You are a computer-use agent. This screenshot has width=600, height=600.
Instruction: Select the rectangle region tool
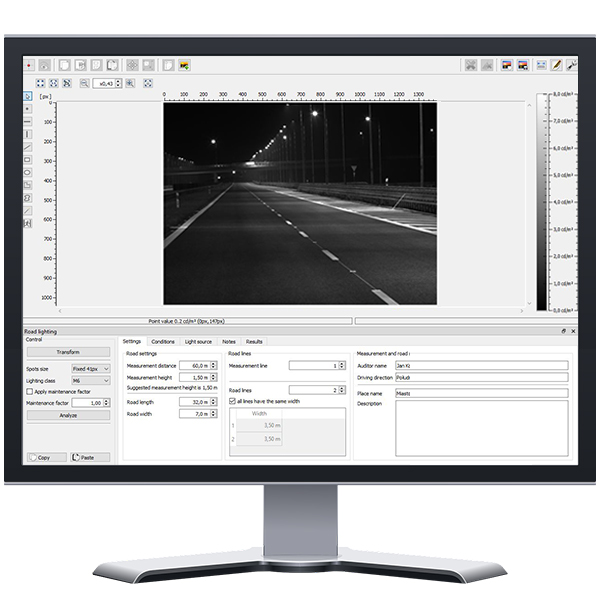pyautogui.click(x=27, y=159)
